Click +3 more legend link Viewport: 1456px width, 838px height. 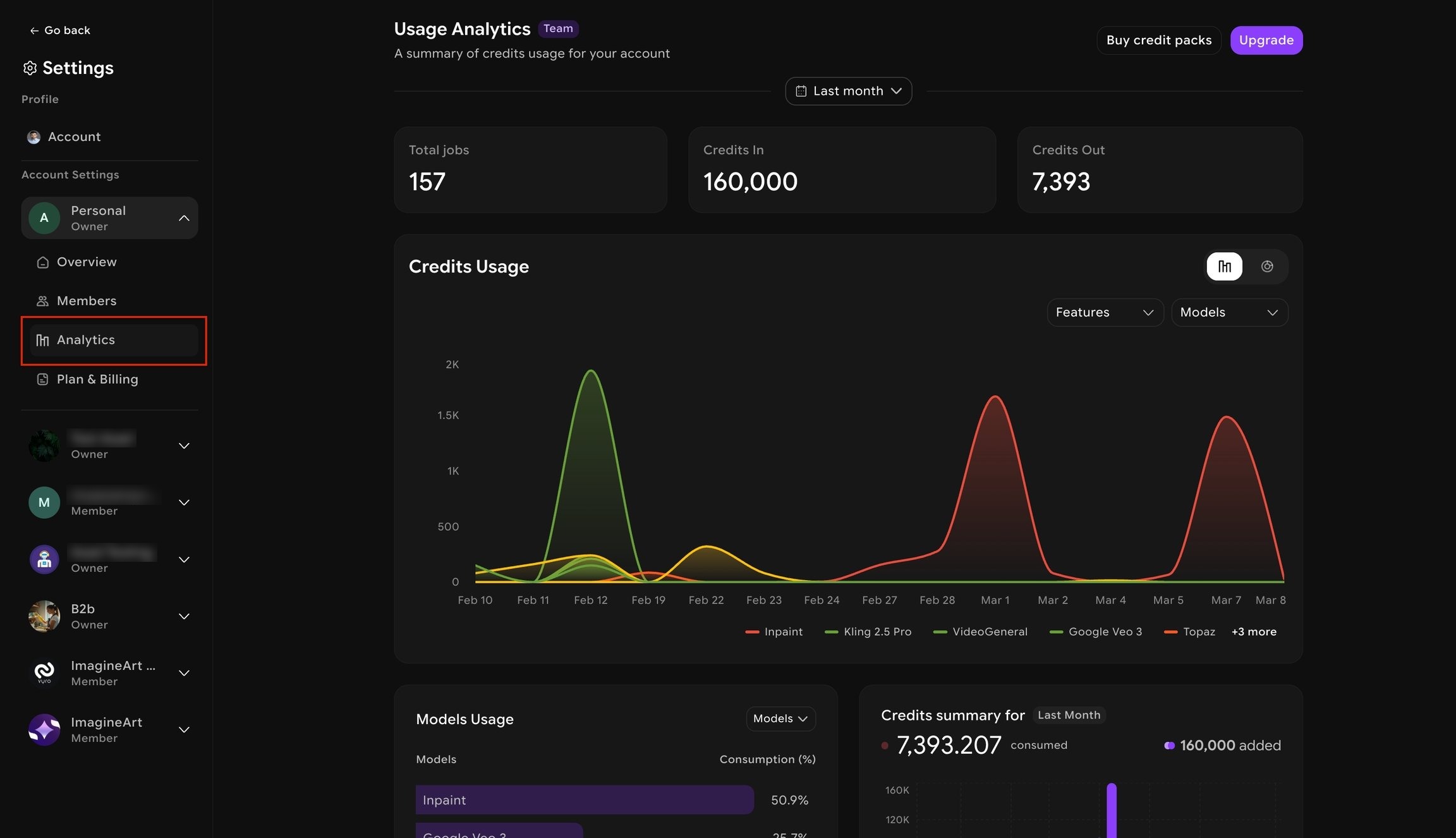coord(1254,632)
